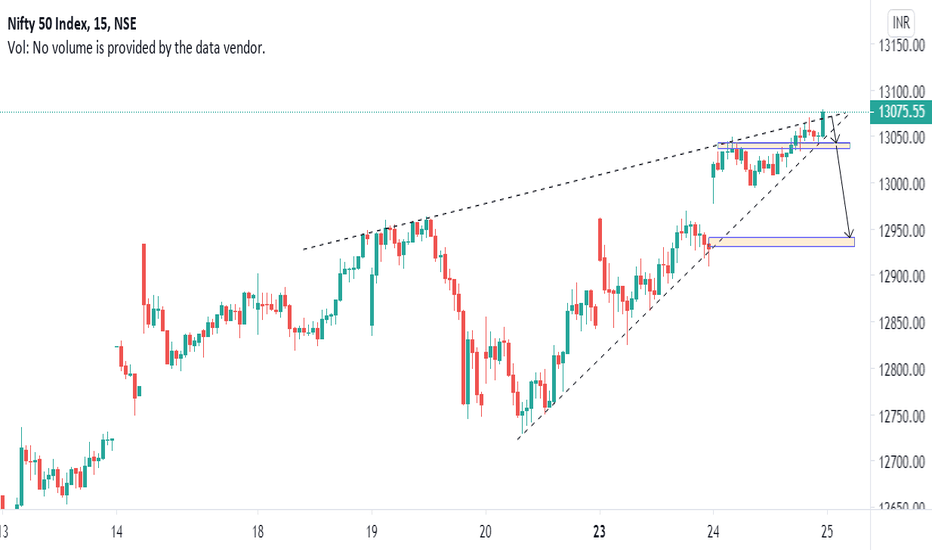
Task: Select the lower rising dashed trendline
Action: [x=682, y=276]
